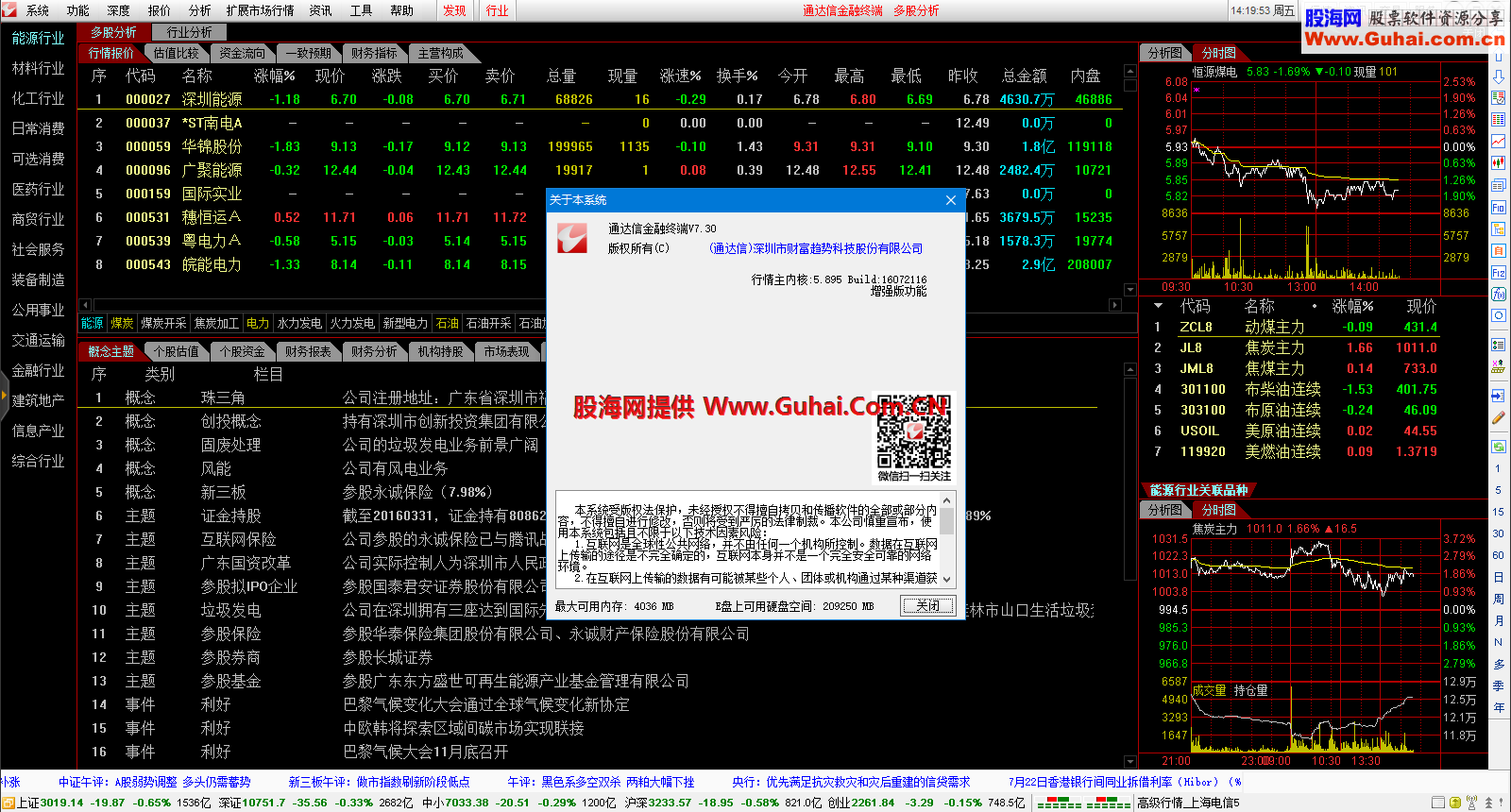Image resolution: width=1511 pixels, height=812 pixels.
Task: Click down arrow in About dialog text box
Action: 947,580
